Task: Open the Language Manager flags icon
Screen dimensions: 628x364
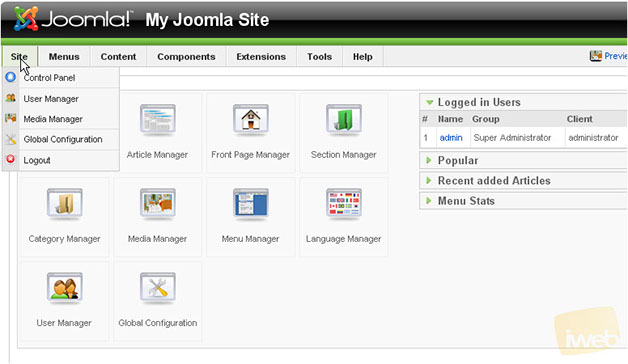Action: pos(344,203)
